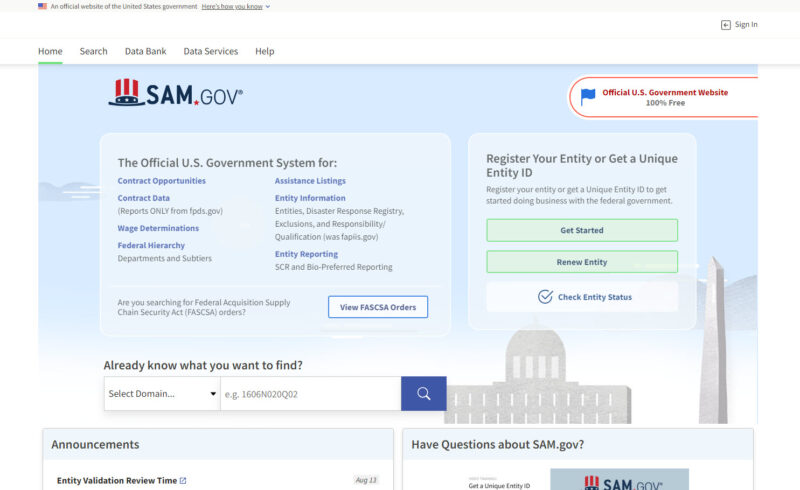Click the magnifier search button
This screenshot has width=800, height=490.
[423, 394]
